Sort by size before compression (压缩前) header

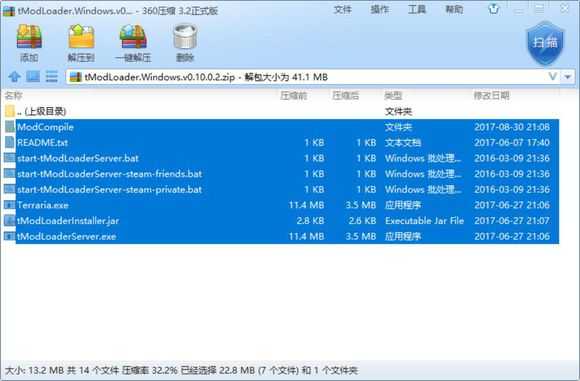pyautogui.click(x=294, y=95)
